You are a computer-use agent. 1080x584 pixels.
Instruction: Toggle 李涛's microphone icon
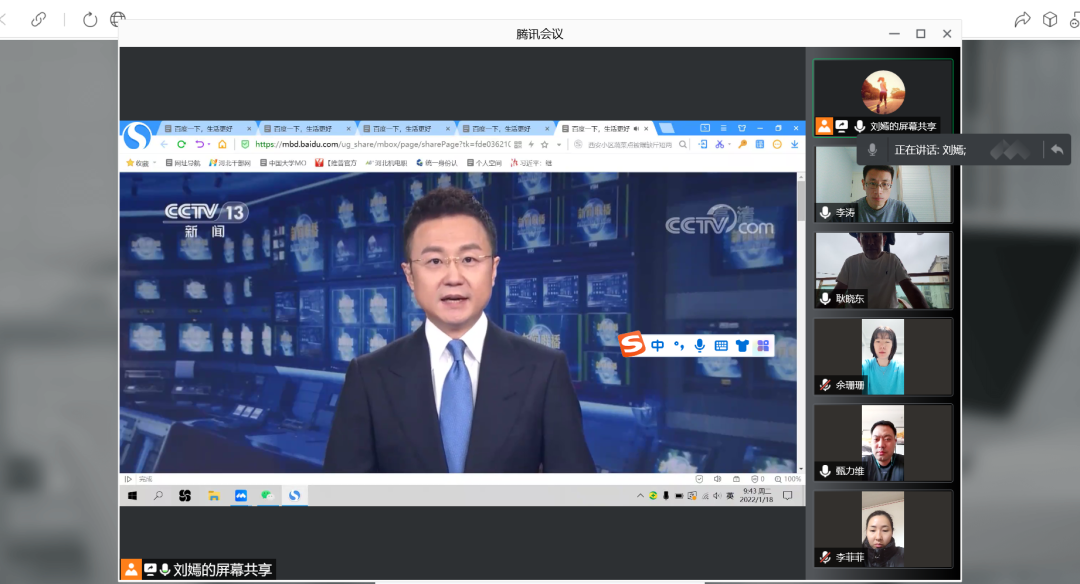click(825, 213)
